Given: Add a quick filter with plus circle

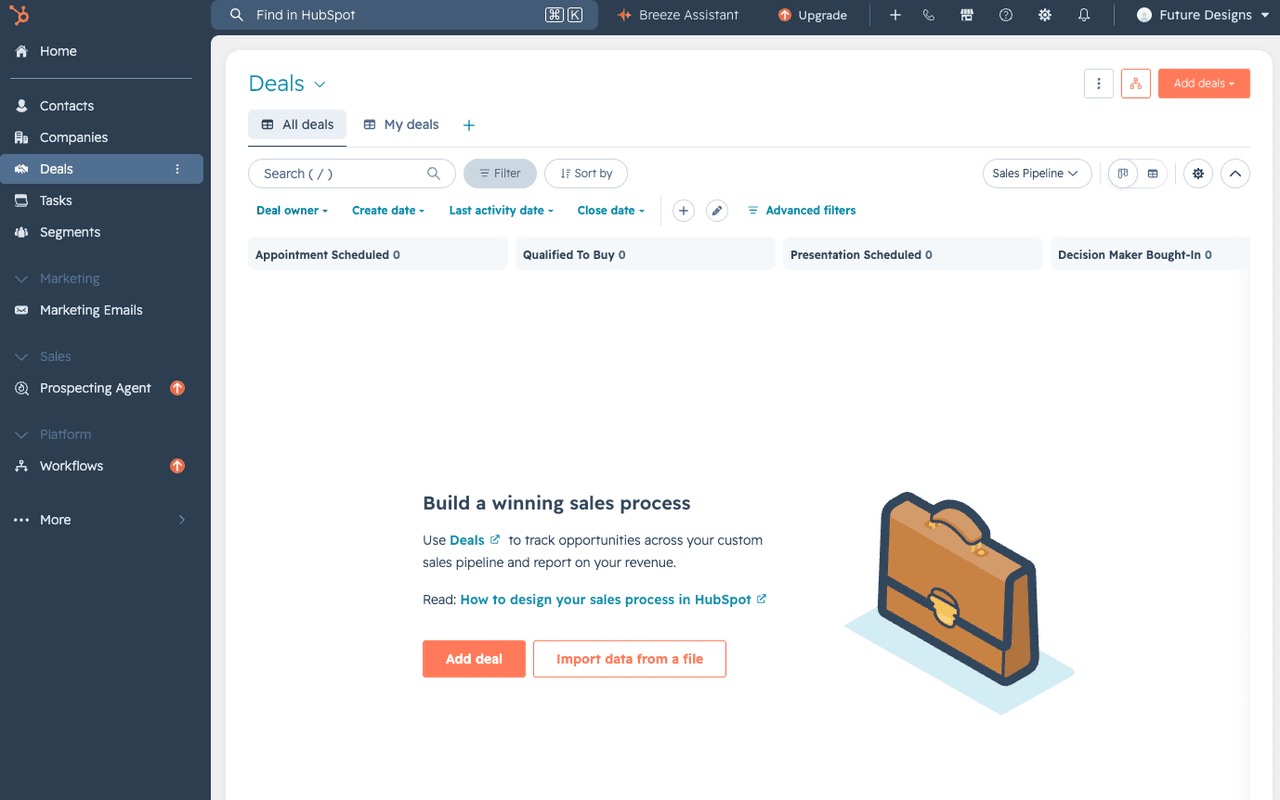Looking at the screenshot, I should tap(683, 211).
